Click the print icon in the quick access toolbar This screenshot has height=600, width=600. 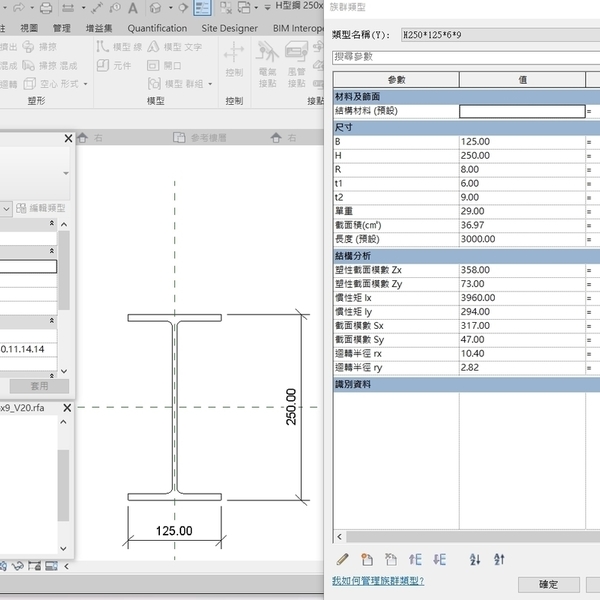(46, 8)
